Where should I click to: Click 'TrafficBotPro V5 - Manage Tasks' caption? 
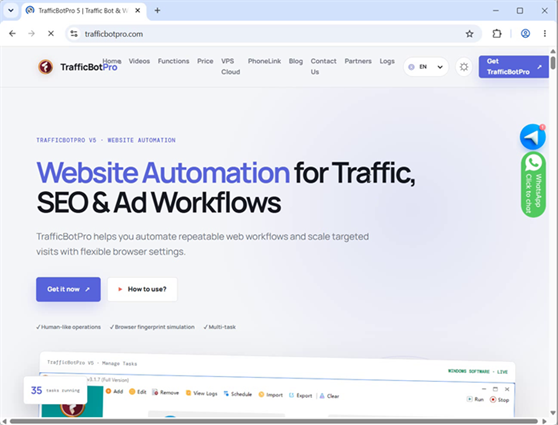click(92, 363)
